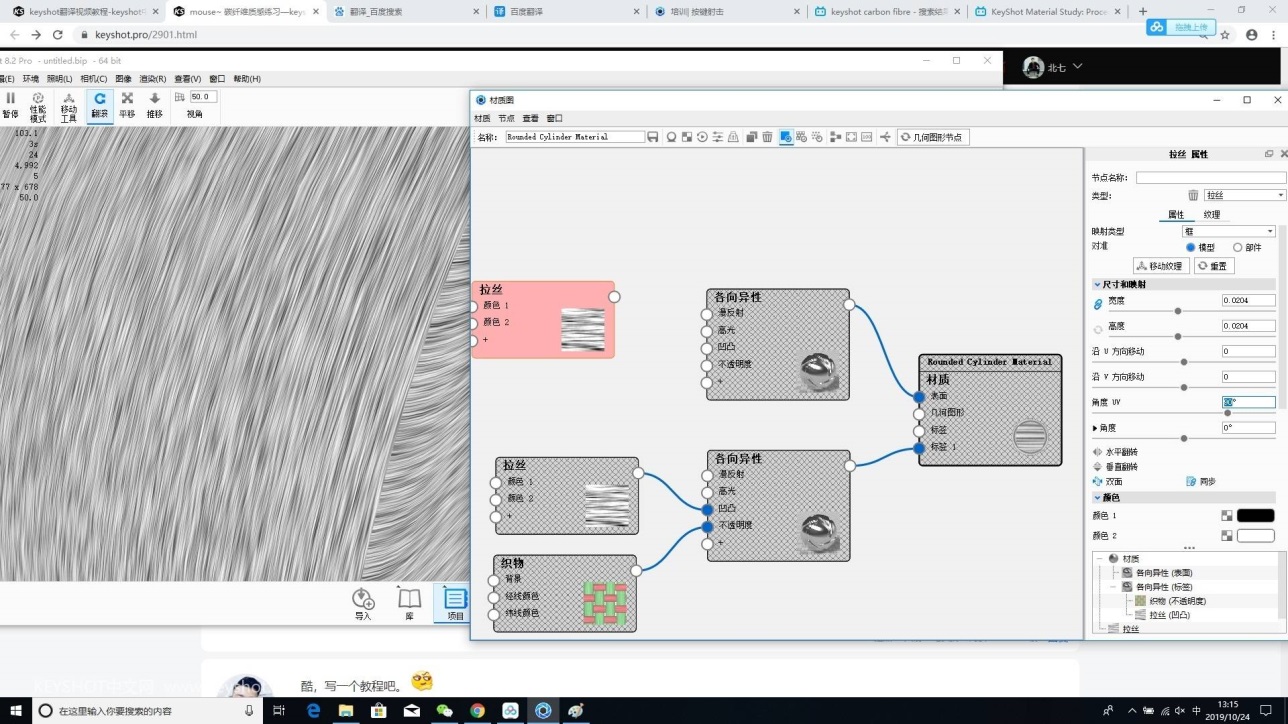Click the fit-to-view frame toolbar icon
This screenshot has width=1288, height=724.
tap(851, 137)
